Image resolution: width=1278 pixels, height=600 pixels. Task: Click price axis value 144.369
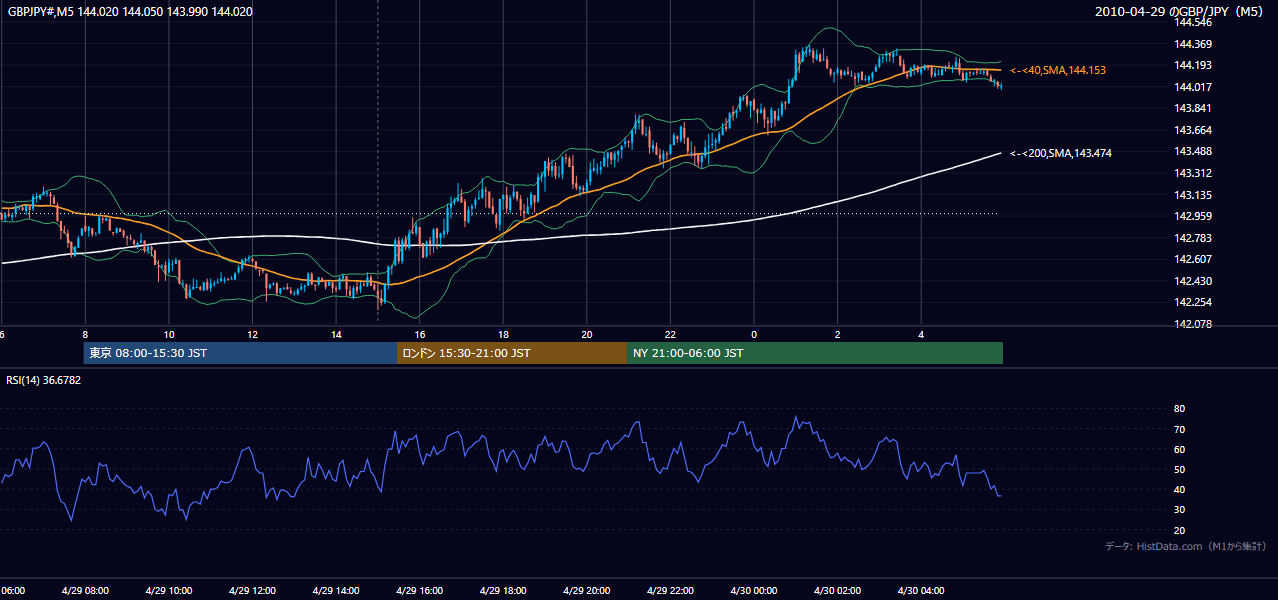(1193, 44)
